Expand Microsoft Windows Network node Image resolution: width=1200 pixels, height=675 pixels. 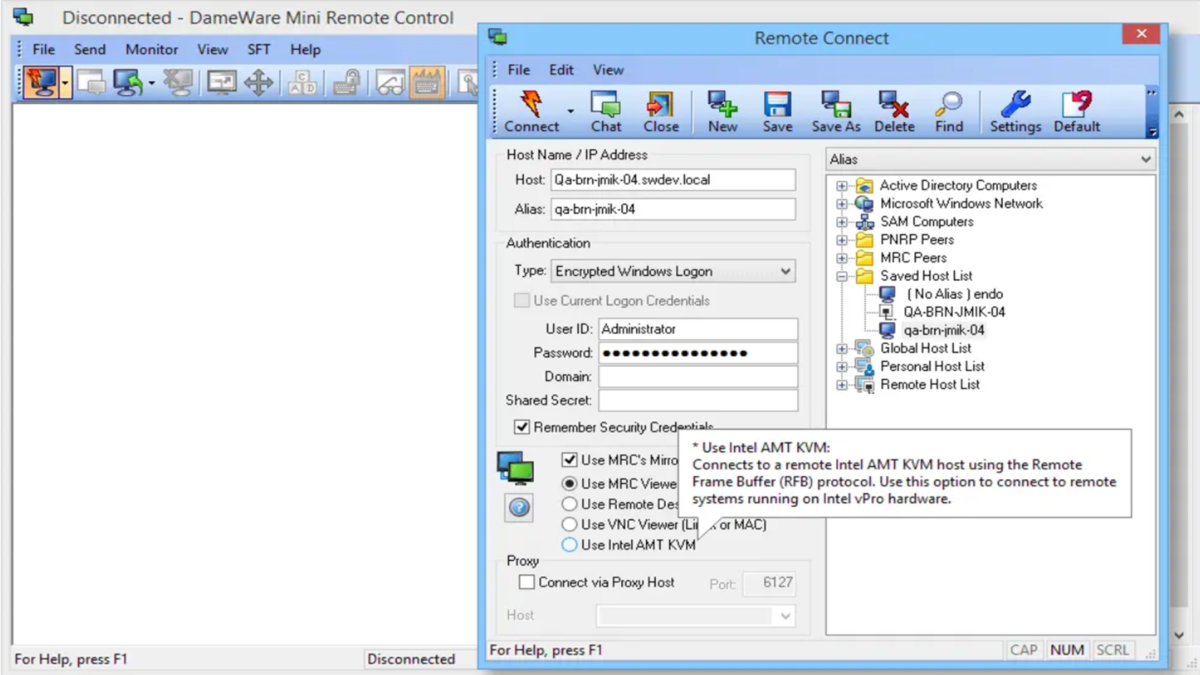click(x=842, y=204)
